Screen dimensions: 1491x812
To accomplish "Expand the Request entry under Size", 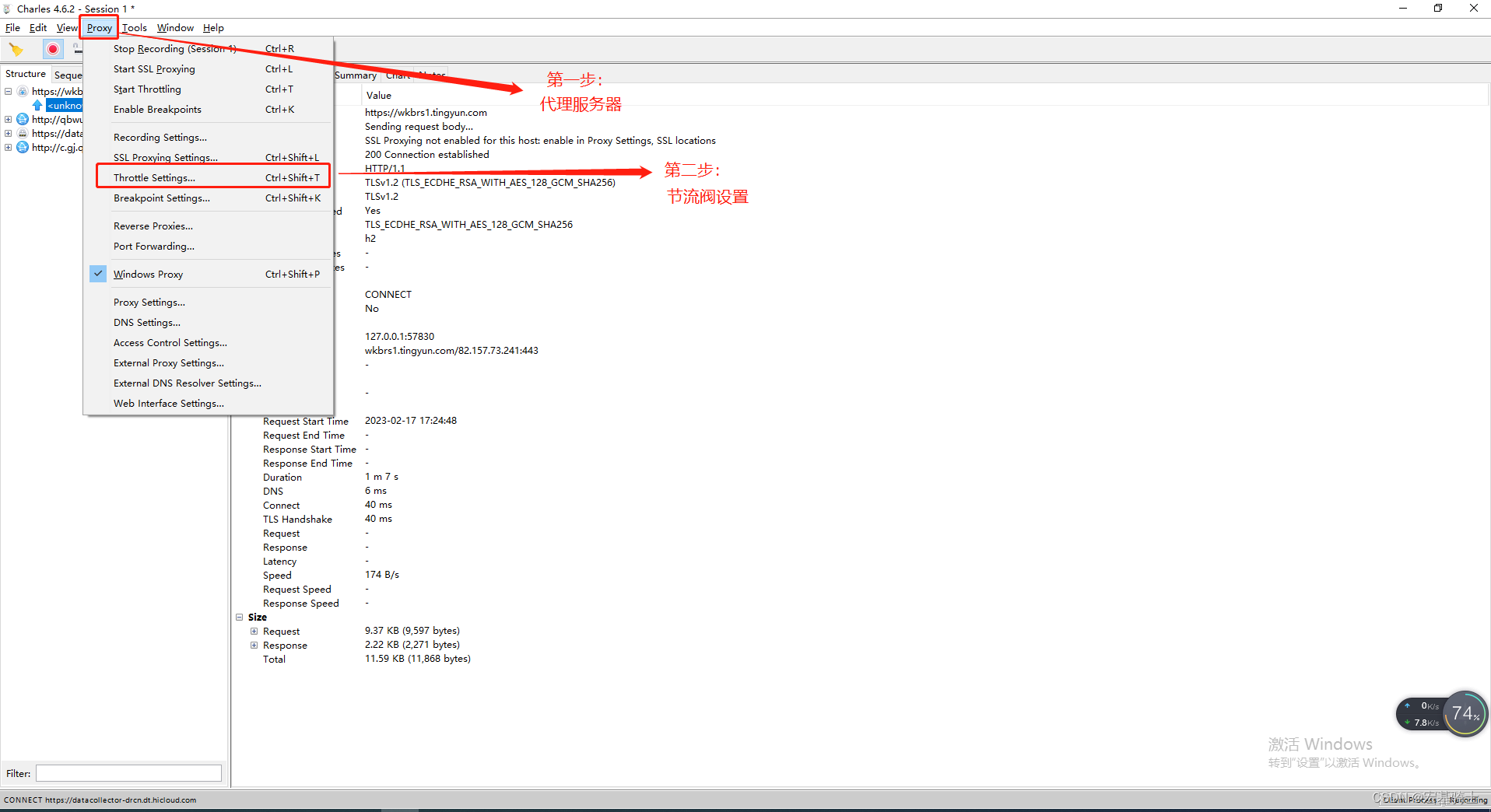I will tap(254, 631).
